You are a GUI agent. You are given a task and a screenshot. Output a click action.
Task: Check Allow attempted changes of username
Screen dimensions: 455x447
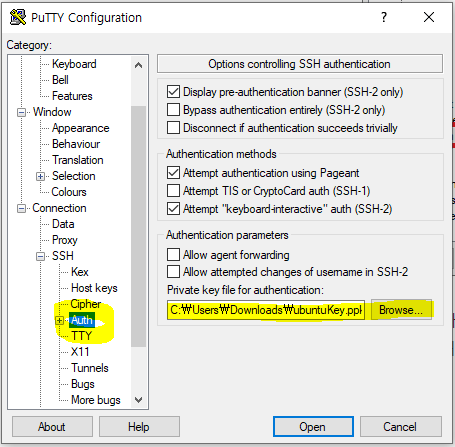click(x=173, y=272)
